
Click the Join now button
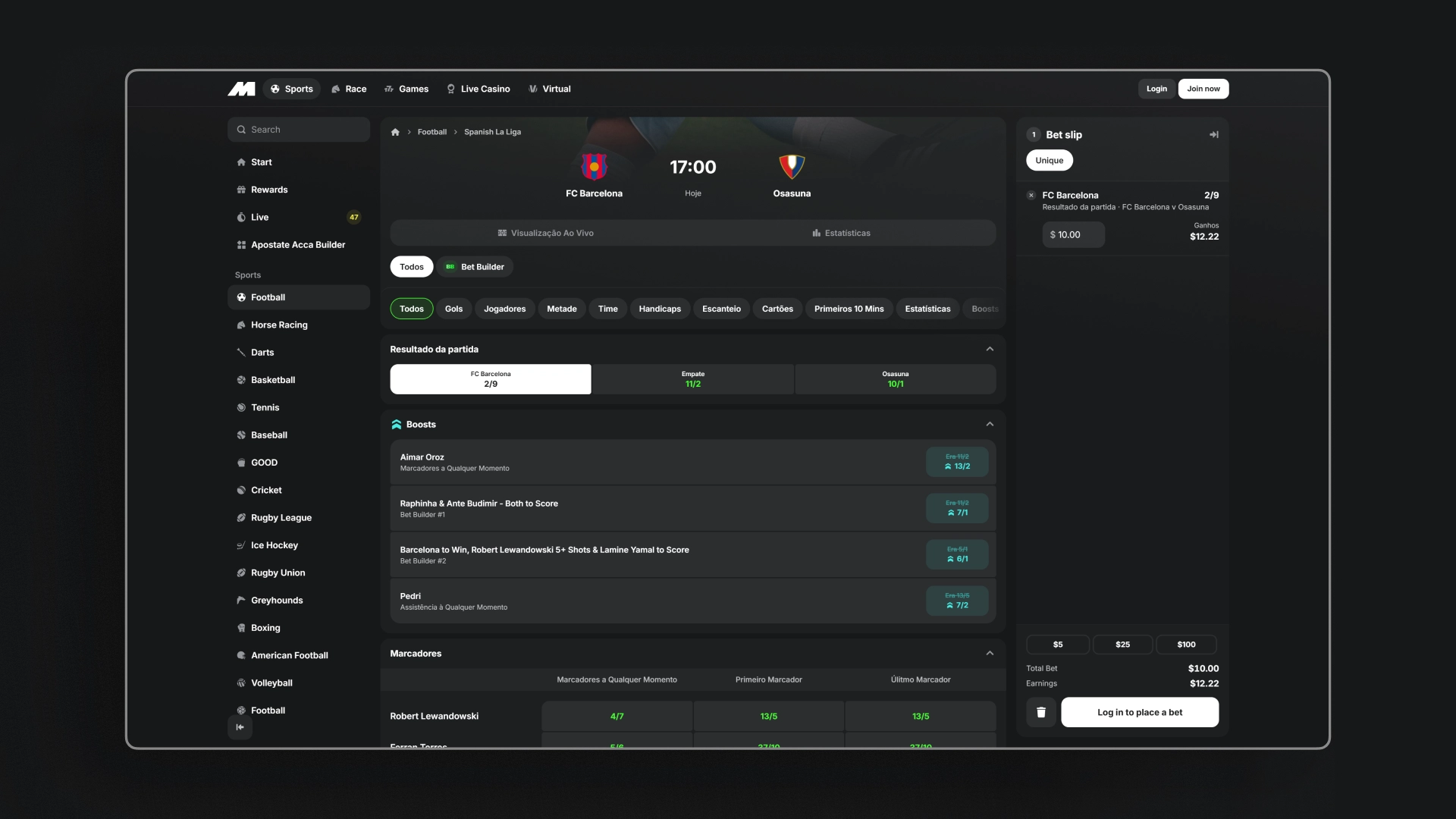[1203, 89]
